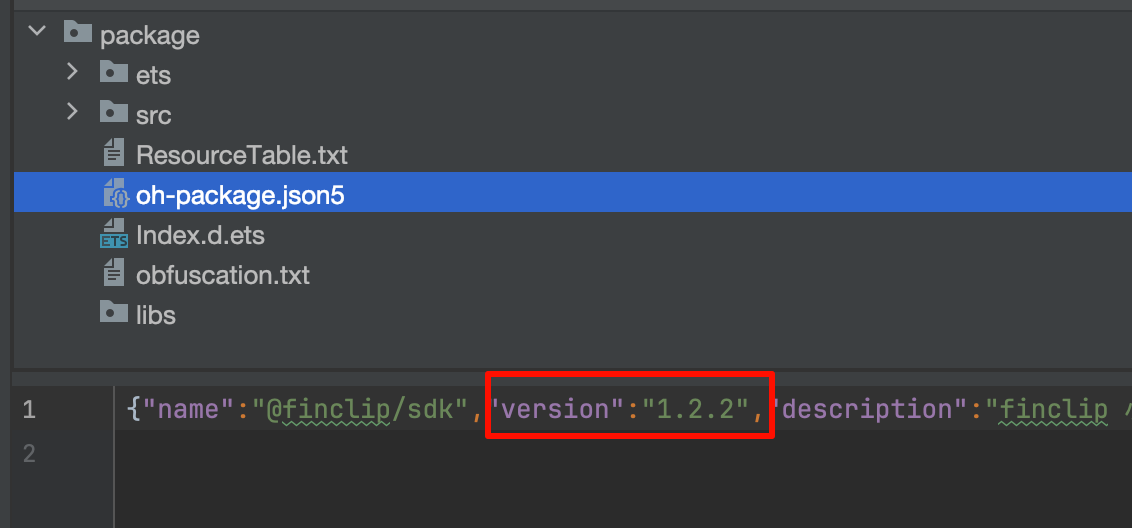The width and height of the screenshot is (1132, 528).
Task: Select the libs folder name
Action: [156, 315]
